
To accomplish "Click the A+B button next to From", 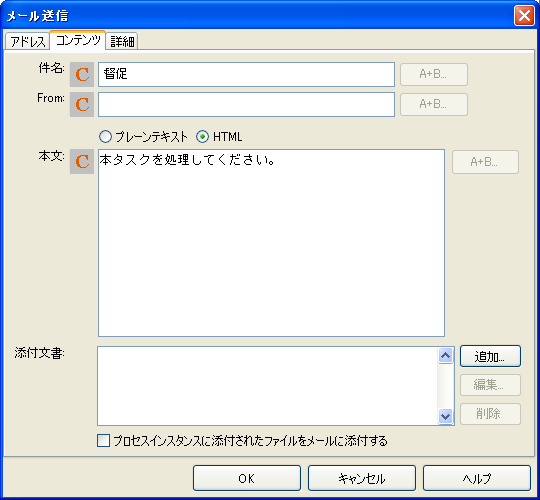I will (x=434, y=104).
